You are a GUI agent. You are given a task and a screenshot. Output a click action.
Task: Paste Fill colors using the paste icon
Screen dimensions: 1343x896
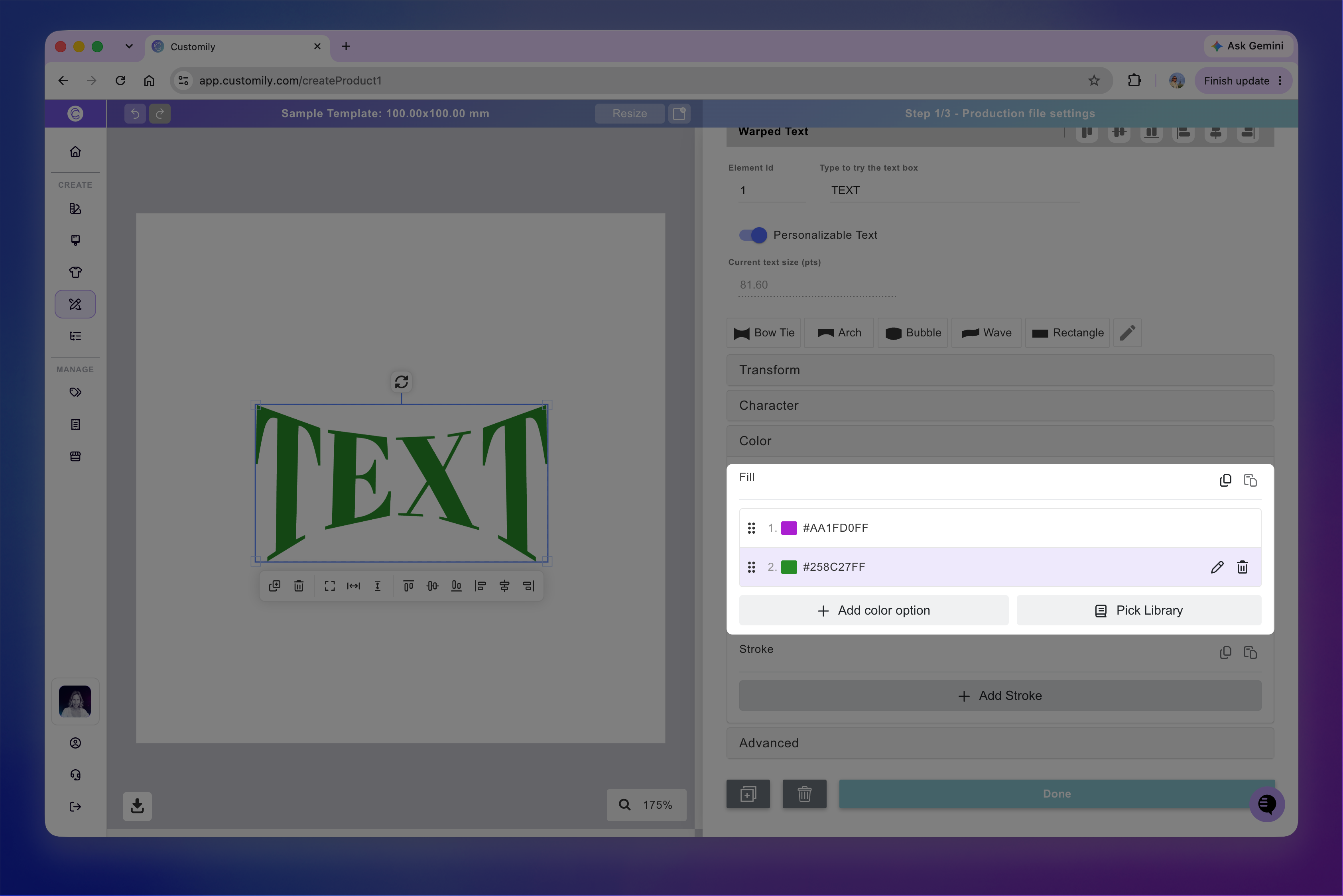click(x=1250, y=480)
